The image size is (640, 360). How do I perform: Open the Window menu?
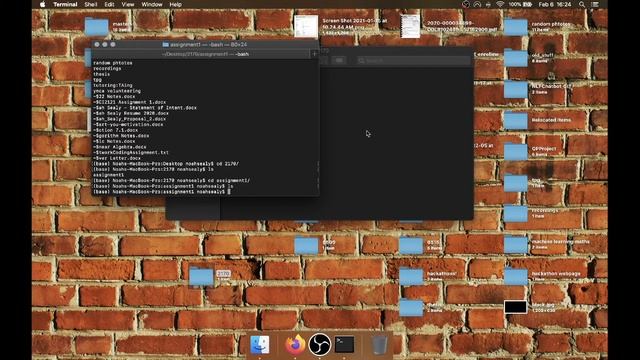(152, 4)
